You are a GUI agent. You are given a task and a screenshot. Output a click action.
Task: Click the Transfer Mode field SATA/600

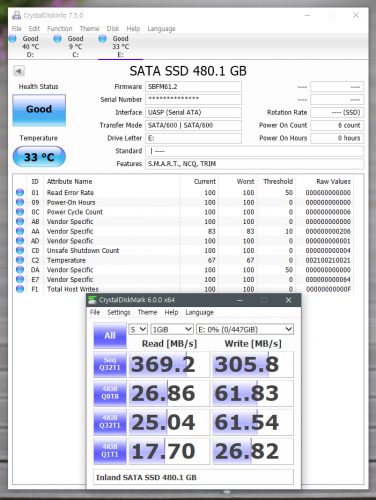click(193, 125)
